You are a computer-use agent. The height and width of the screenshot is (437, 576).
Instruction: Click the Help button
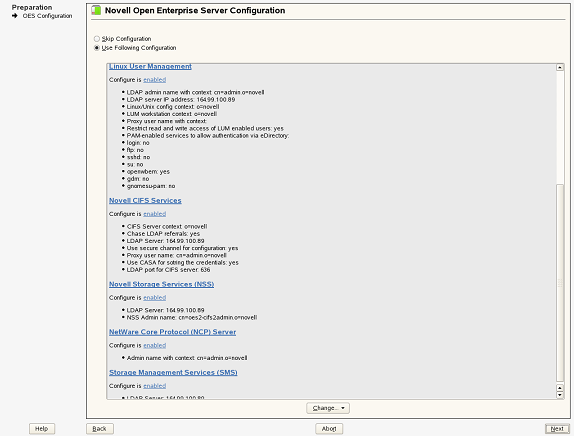click(x=42, y=429)
